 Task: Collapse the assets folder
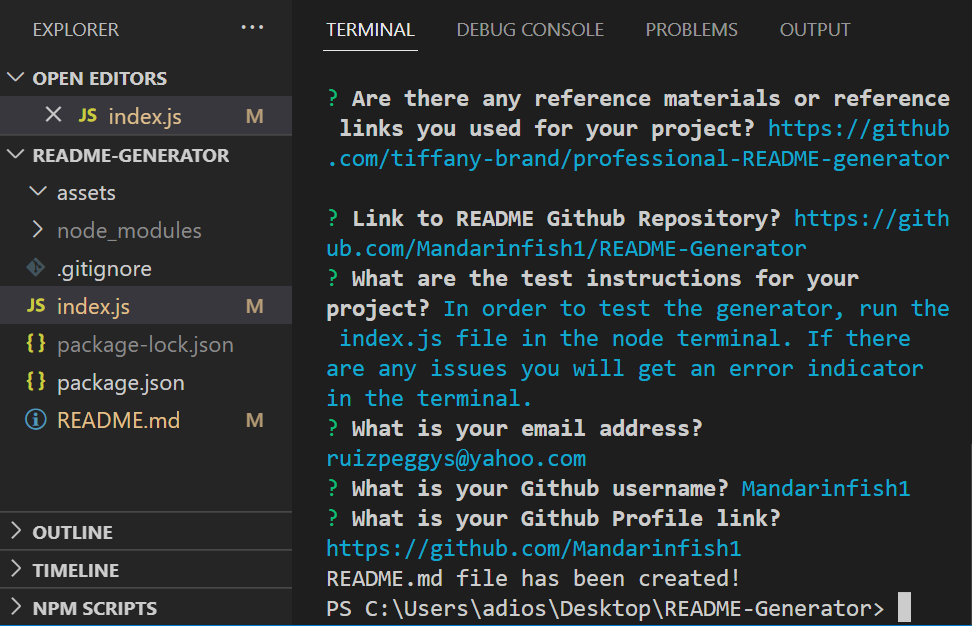(37, 192)
